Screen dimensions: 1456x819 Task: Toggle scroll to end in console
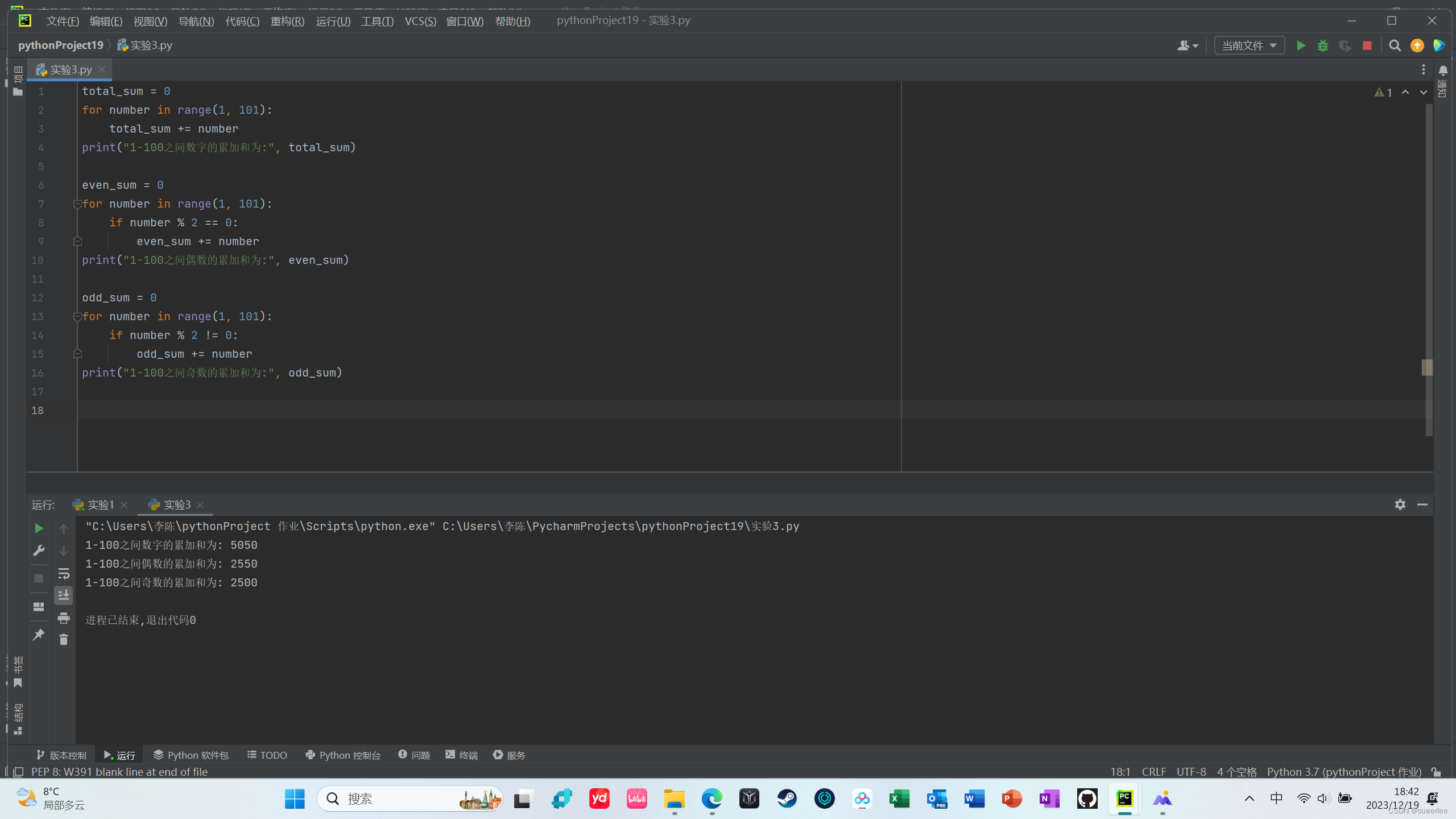coord(64,595)
